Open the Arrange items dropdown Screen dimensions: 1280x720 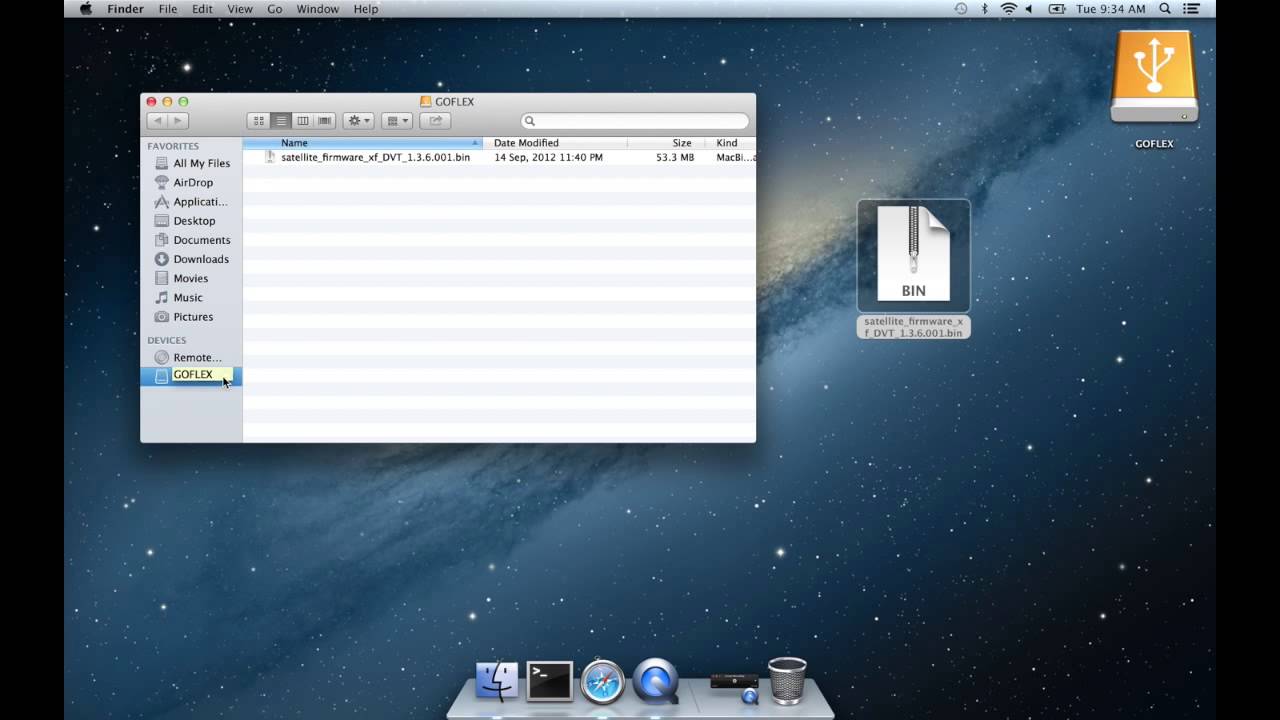pyautogui.click(x=397, y=121)
